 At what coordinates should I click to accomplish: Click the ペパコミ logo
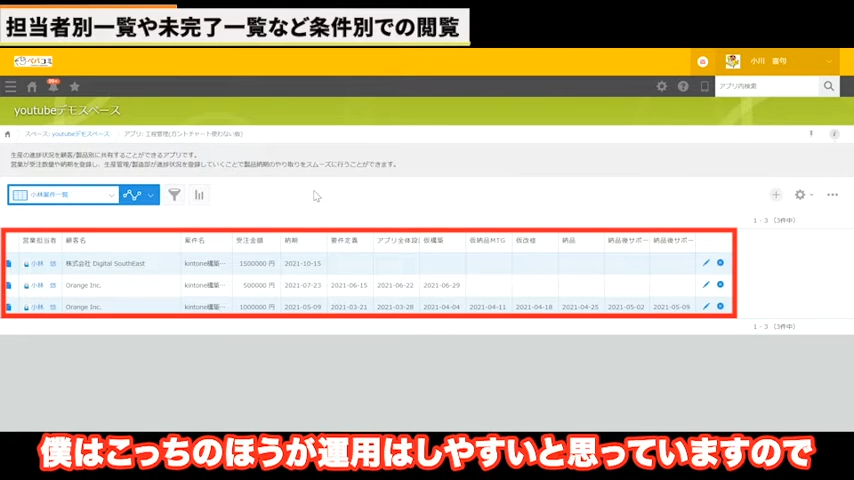(33, 62)
